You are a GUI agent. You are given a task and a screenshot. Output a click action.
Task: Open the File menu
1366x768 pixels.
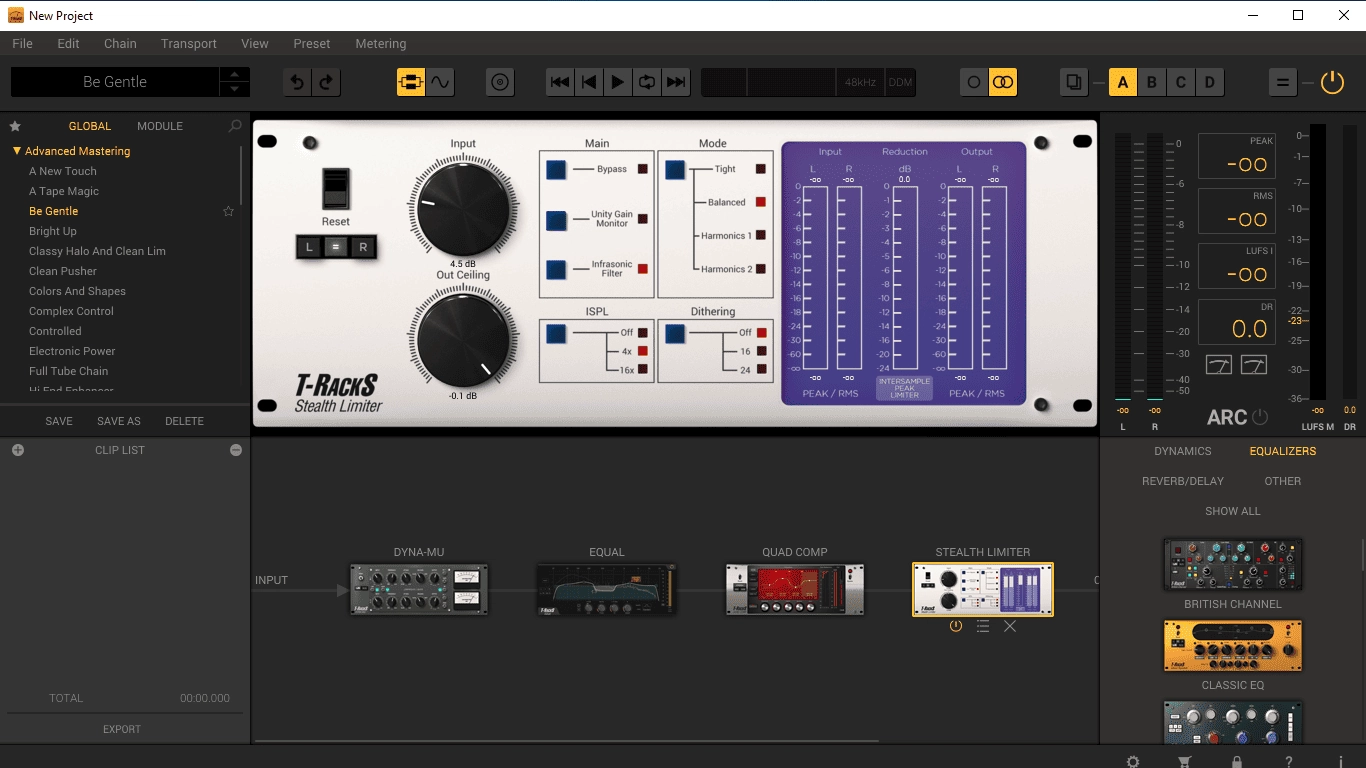coord(22,44)
